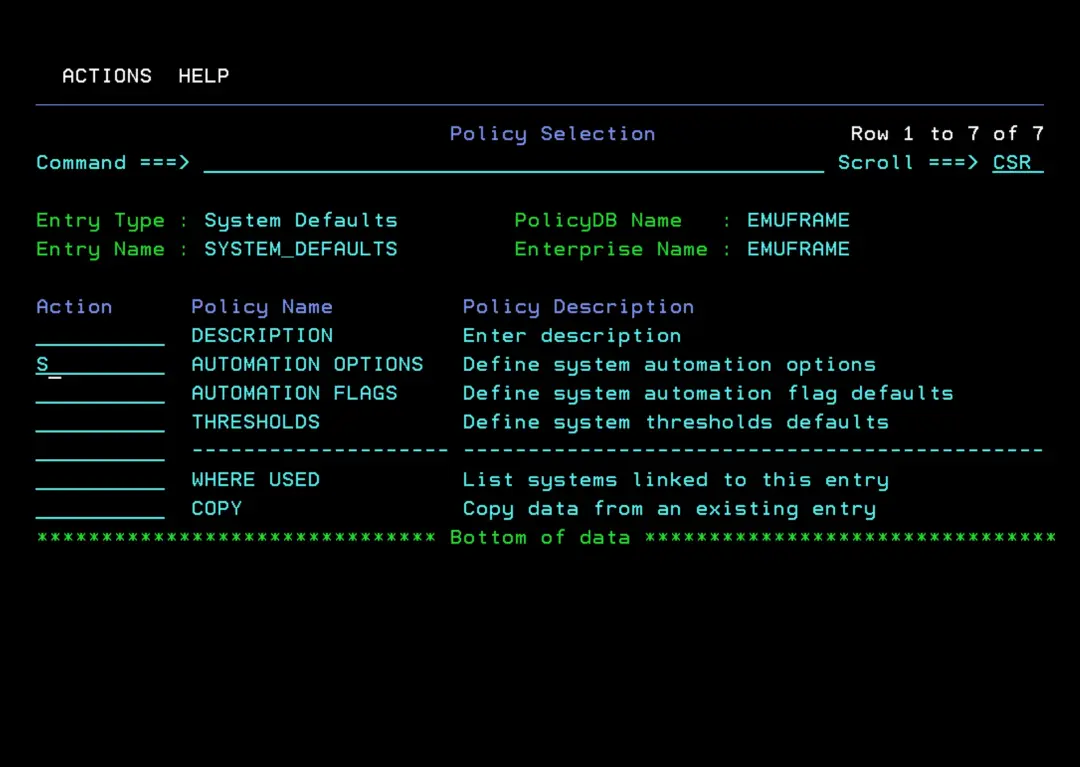Click the Enterprise Name value EMUFRAME

click(798, 249)
